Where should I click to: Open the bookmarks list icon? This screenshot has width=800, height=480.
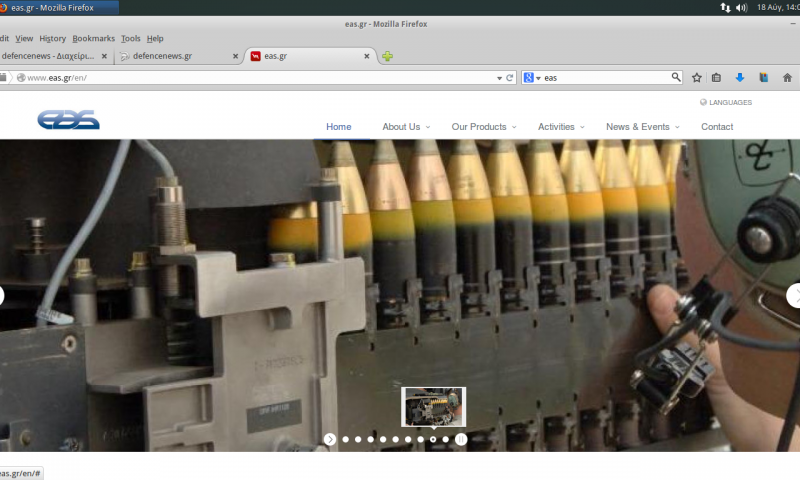716,77
